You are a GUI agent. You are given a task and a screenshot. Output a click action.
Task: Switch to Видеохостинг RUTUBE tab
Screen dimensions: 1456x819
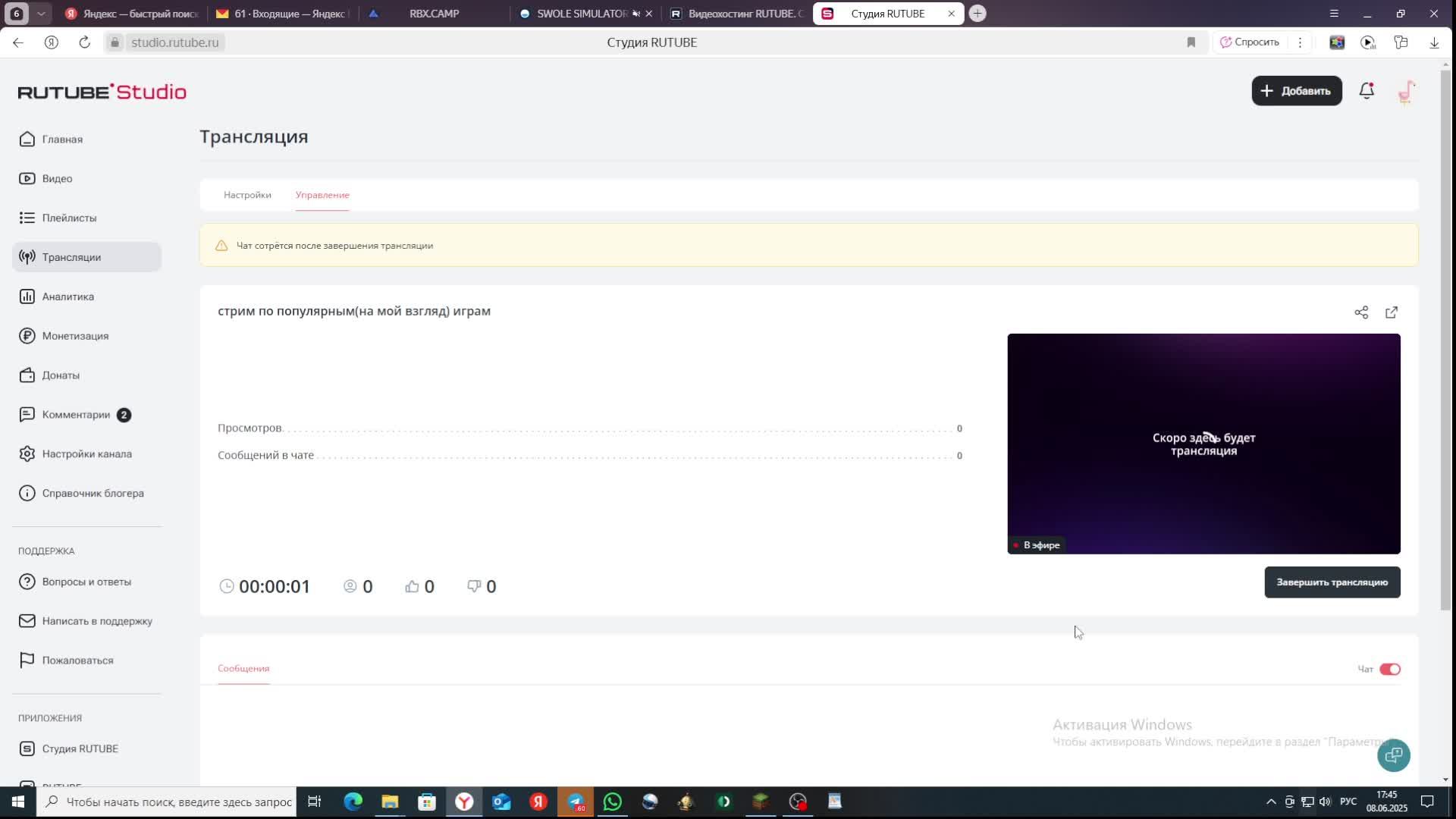point(736,14)
